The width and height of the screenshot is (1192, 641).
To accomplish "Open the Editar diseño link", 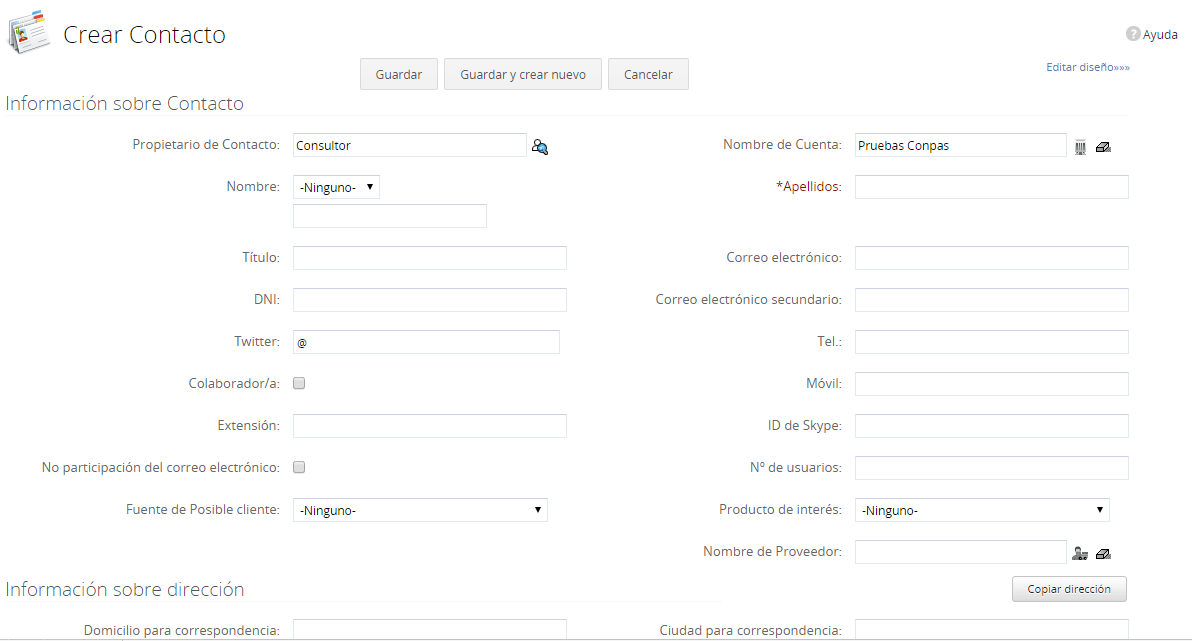I will point(1087,68).
